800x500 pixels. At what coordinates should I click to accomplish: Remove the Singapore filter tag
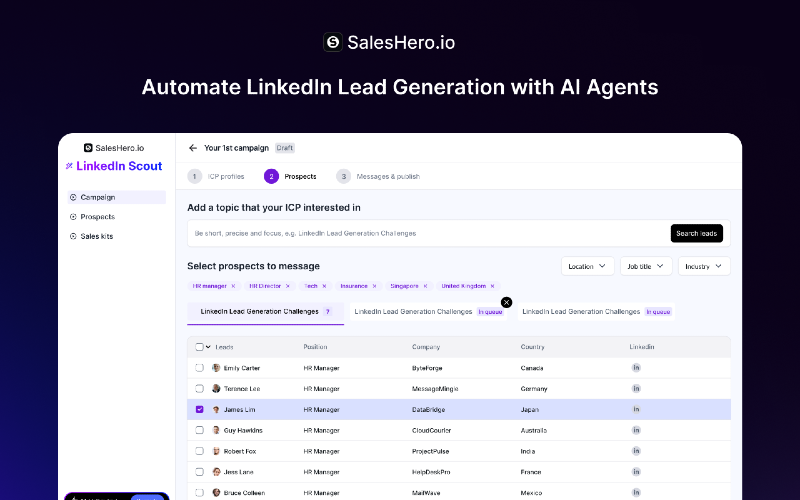tap(425, 286)
